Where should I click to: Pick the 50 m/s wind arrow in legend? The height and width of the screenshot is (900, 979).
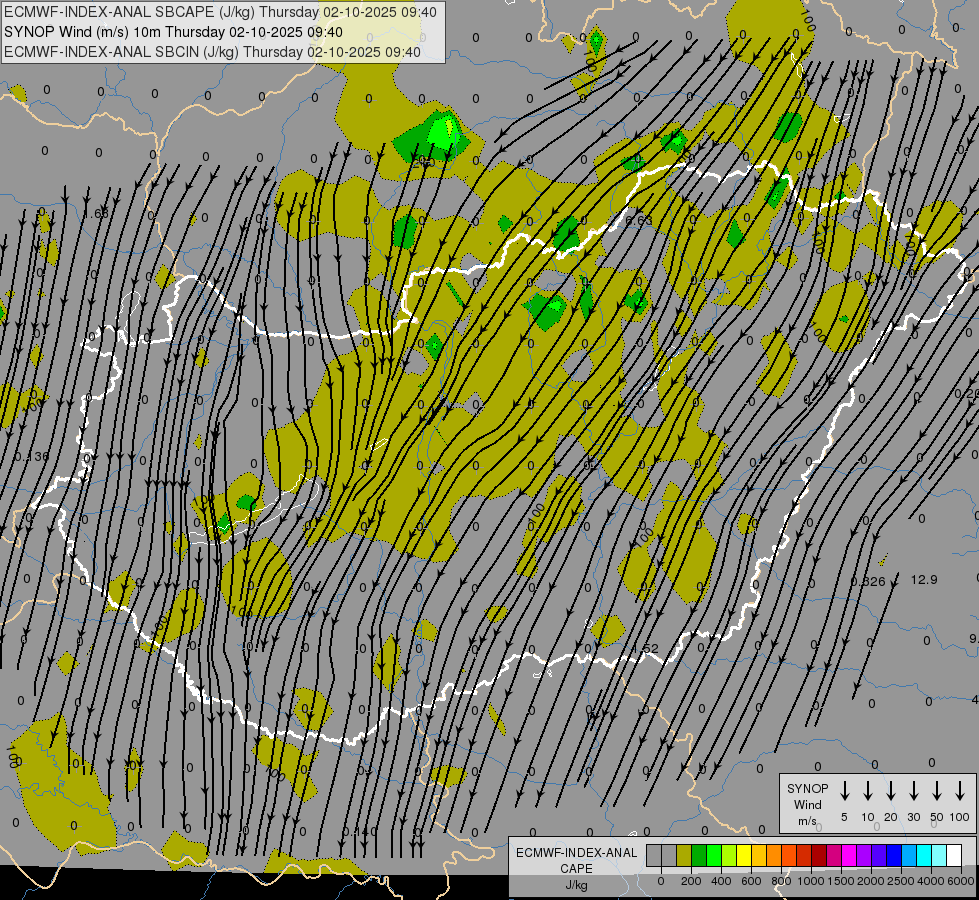(x=937, y=791)
